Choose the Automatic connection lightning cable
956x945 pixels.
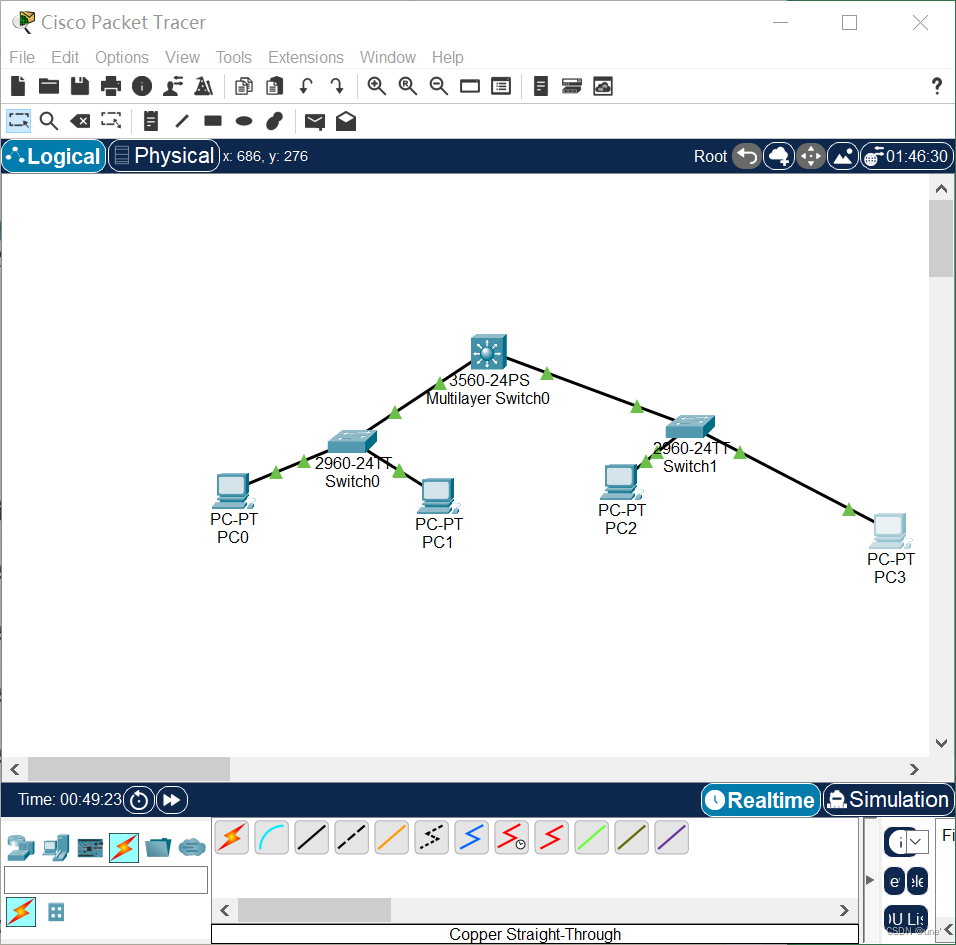pos(232,838)
